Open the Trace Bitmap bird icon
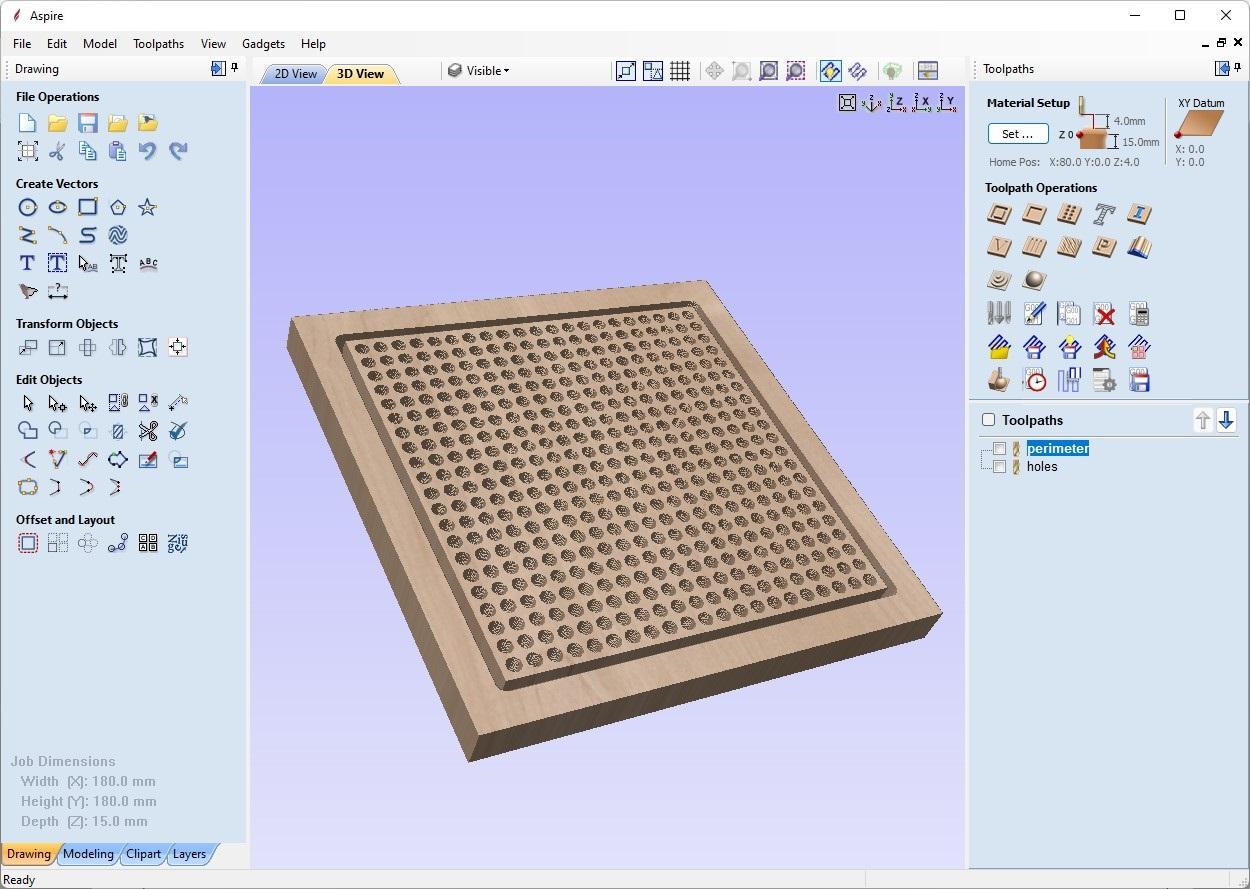The width and height of the screenshot is (1250, 889). pyautogui.click(x=28, y=291)
